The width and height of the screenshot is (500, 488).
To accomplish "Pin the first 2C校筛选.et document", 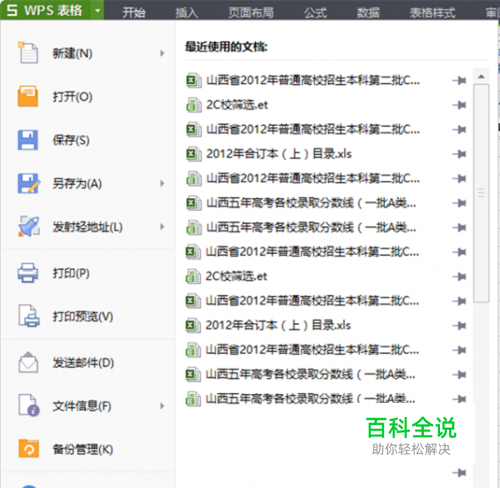I will coord(460,105).
